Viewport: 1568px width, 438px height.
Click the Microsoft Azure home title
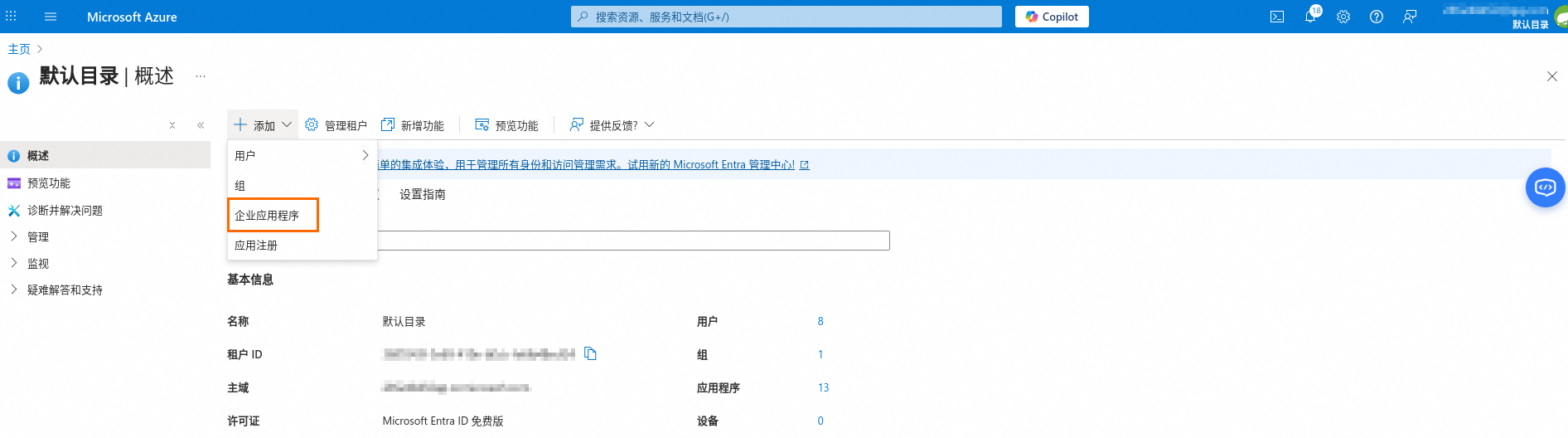132,17
